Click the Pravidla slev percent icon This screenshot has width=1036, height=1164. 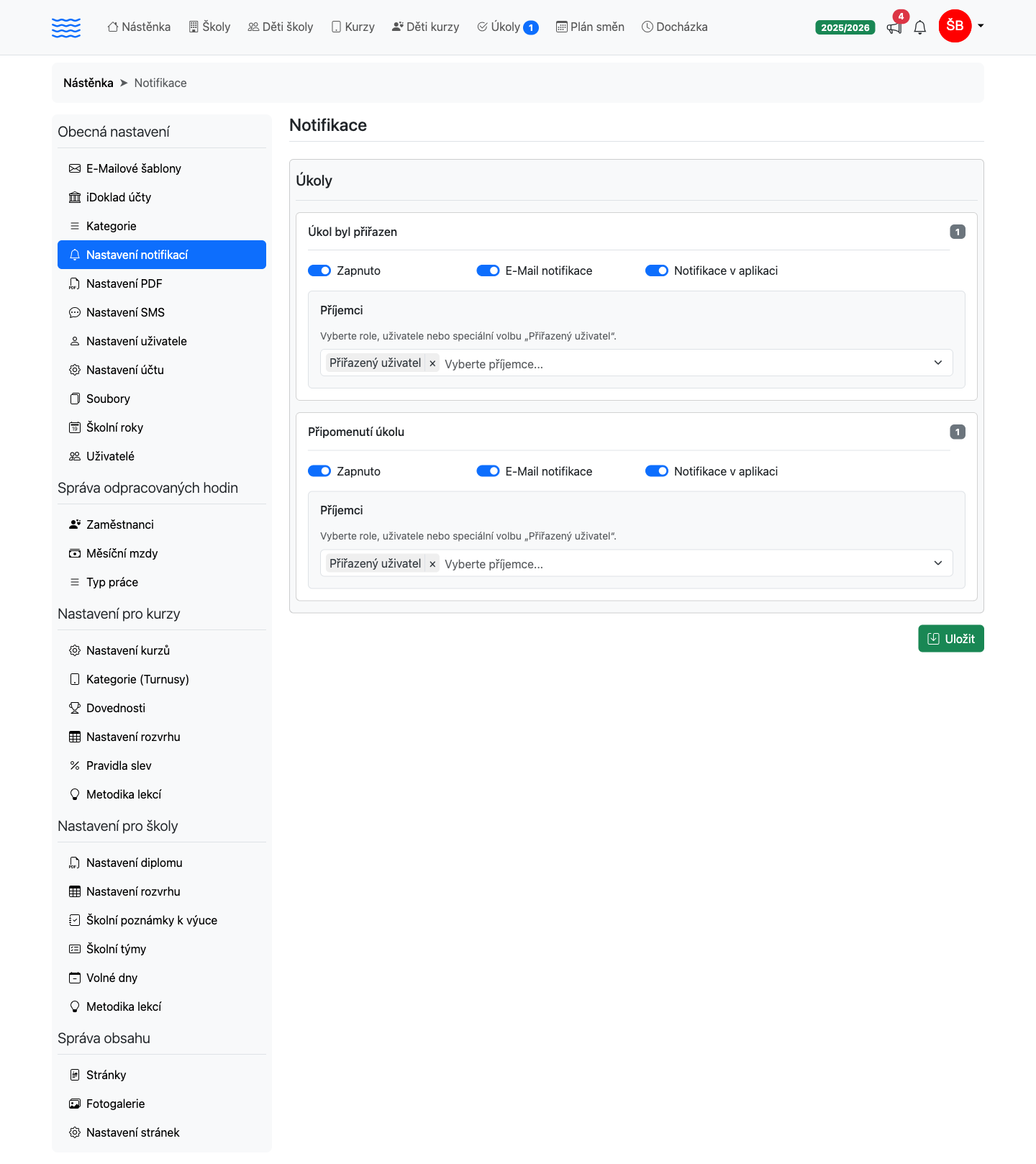click(x=75, y=765)
